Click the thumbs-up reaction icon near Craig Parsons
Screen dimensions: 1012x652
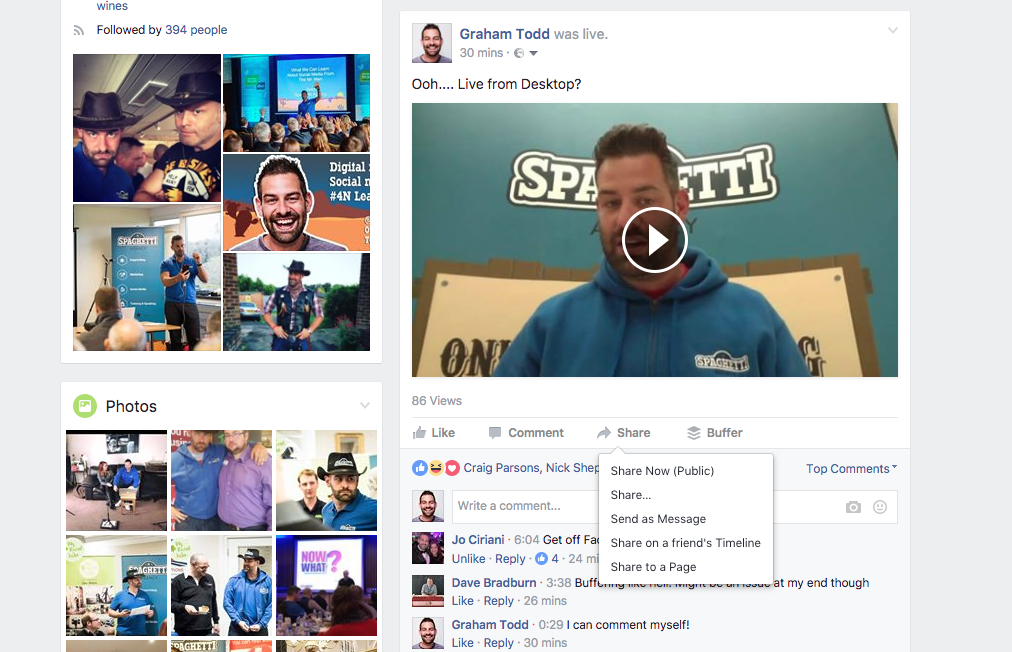coord(419,467)
